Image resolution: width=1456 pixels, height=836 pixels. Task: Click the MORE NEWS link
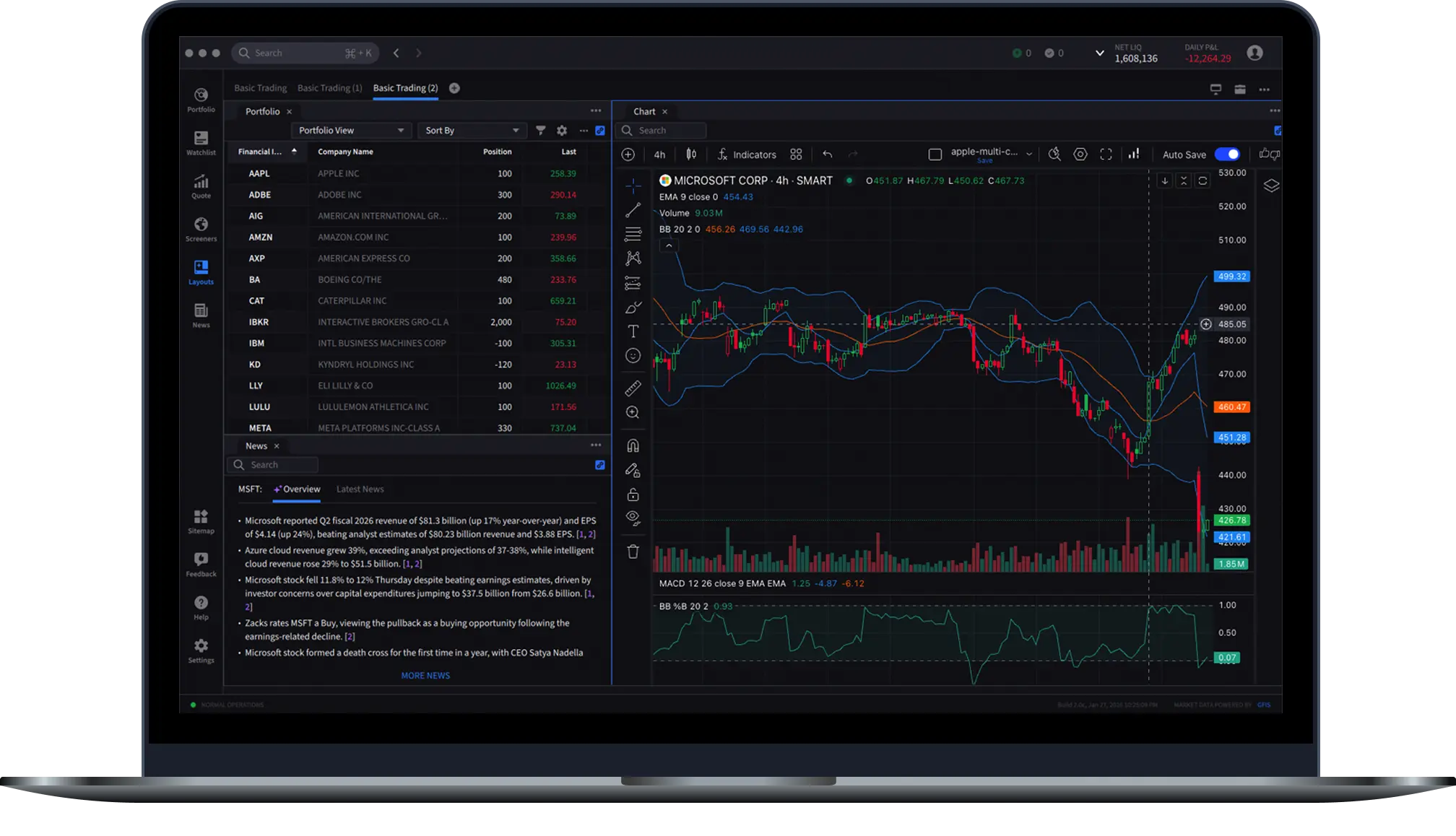[425, 676]
